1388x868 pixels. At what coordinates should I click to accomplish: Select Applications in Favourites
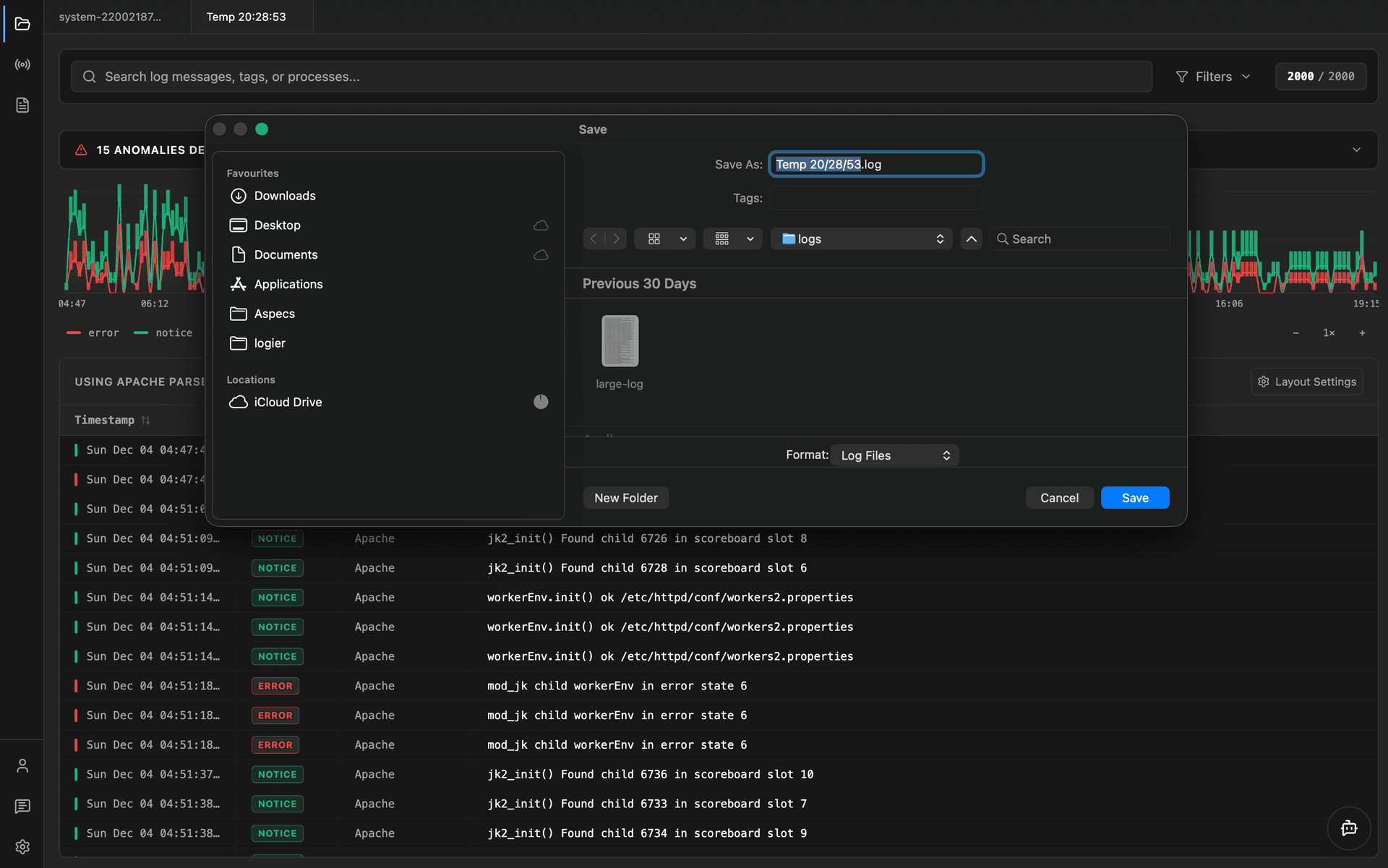[x=388, y=285]
